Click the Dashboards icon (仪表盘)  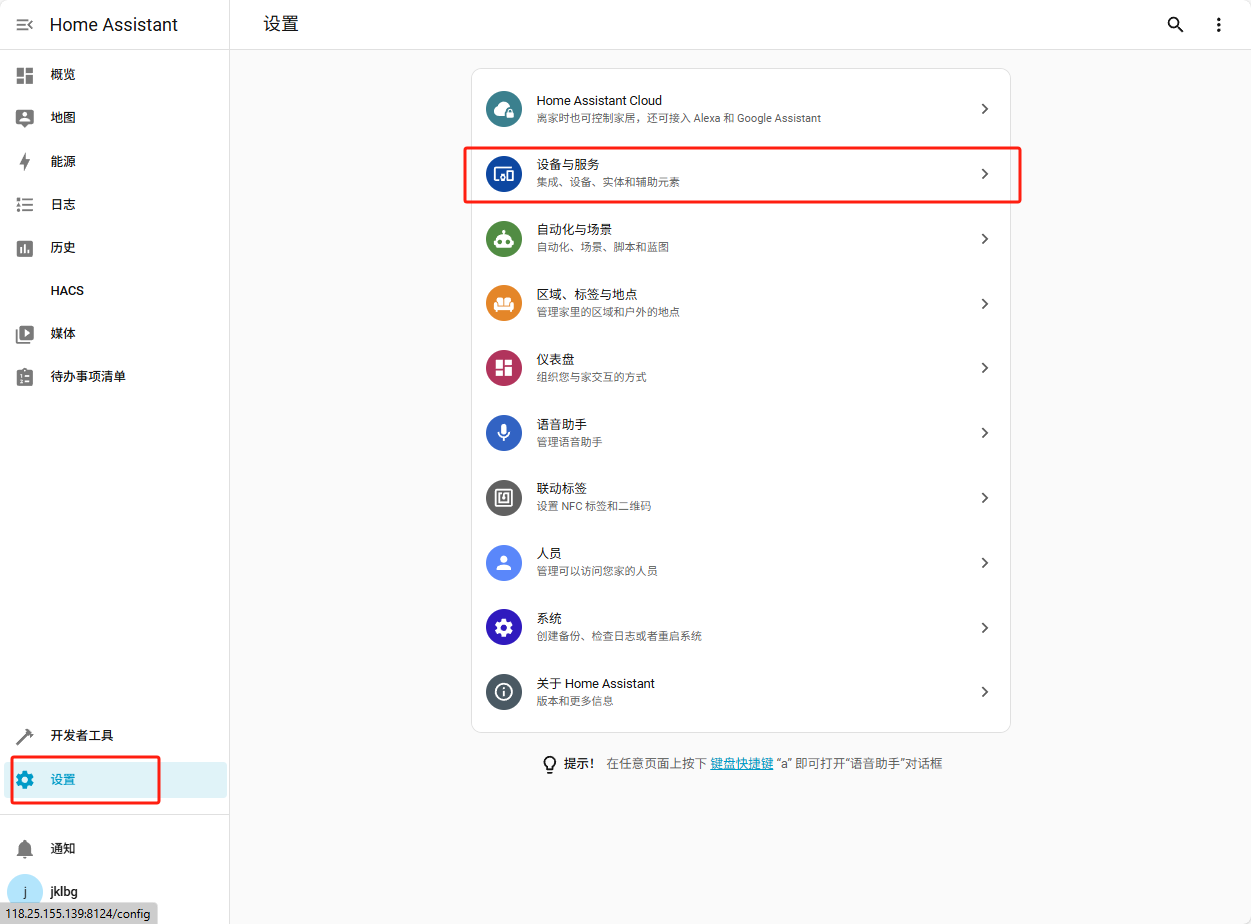coord(504,368)
